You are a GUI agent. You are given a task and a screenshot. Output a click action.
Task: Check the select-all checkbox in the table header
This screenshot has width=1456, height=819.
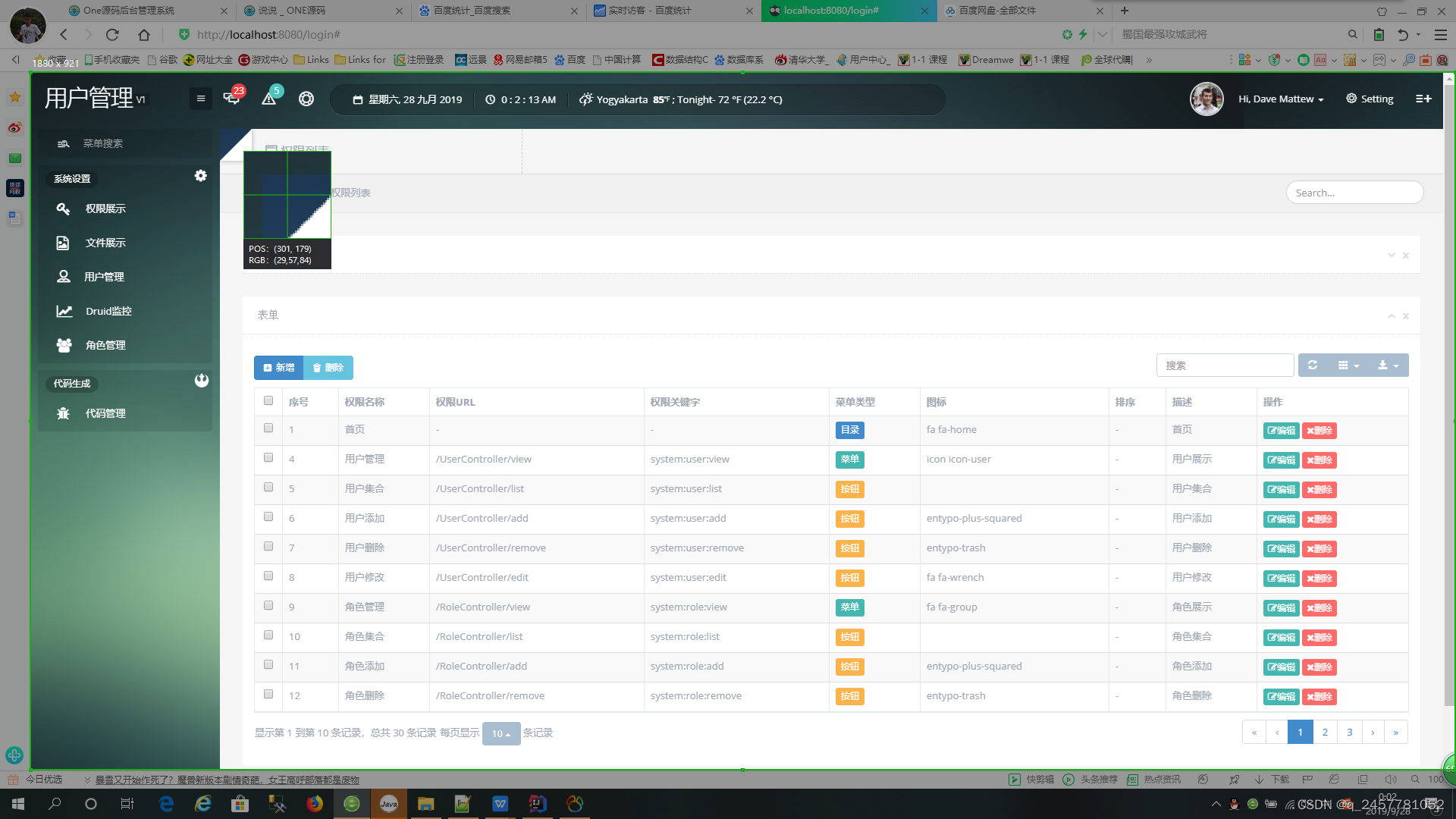click(x=268, y=400)
